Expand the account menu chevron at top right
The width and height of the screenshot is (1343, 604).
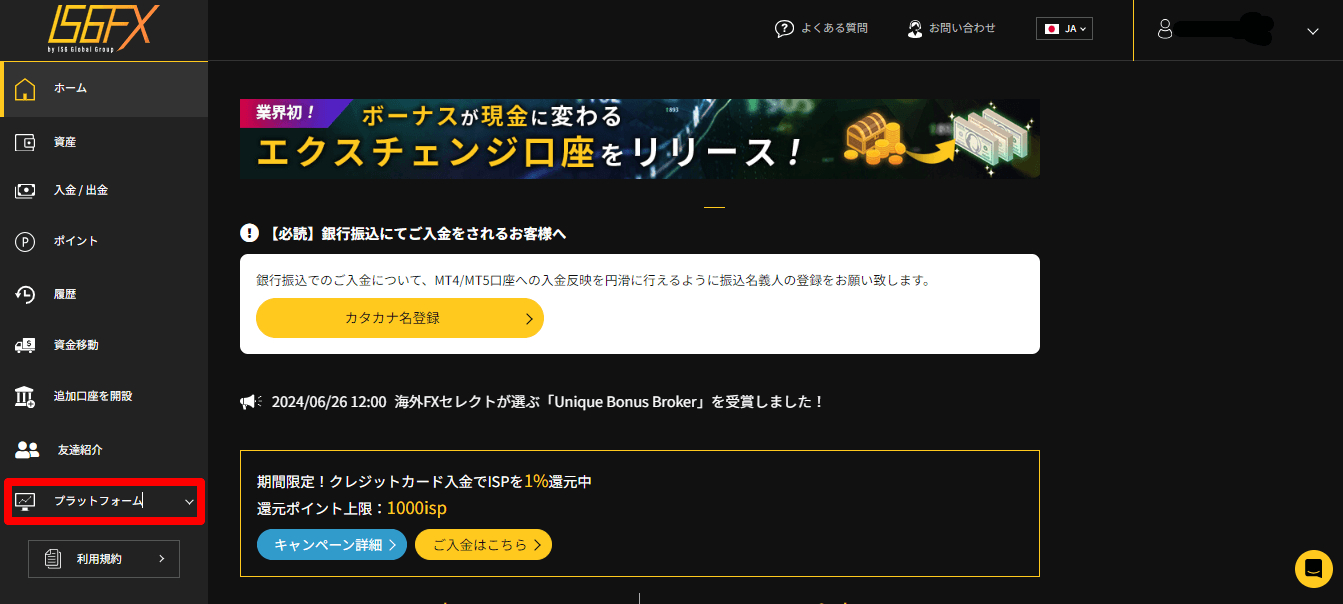(x=1311, y=31)
